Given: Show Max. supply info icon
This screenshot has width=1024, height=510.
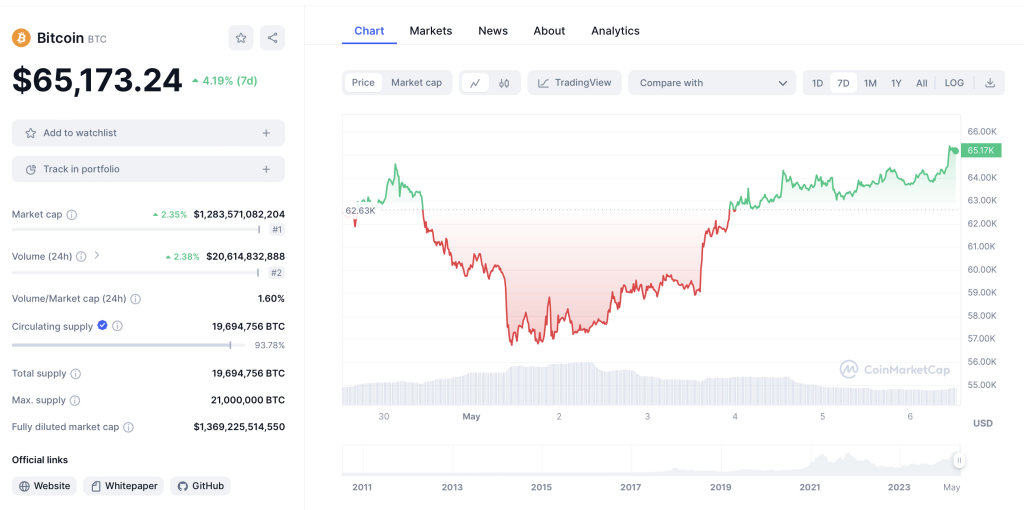Looking at the screenshot, I should [75, 400].
